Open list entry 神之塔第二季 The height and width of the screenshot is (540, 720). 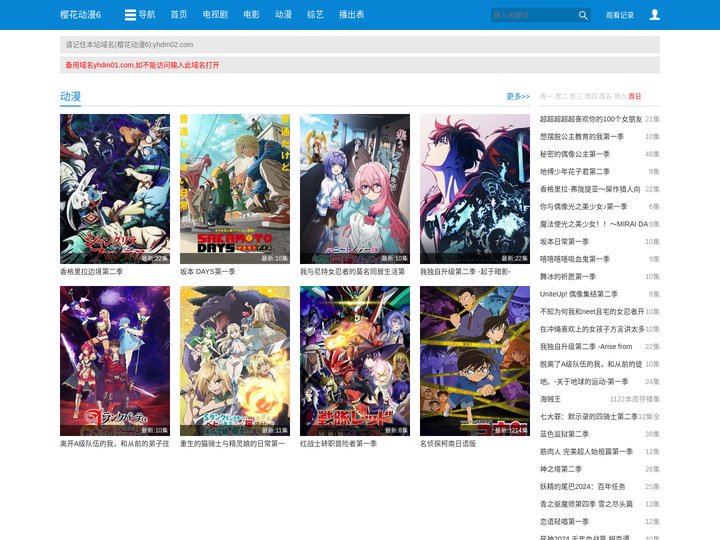561,469
